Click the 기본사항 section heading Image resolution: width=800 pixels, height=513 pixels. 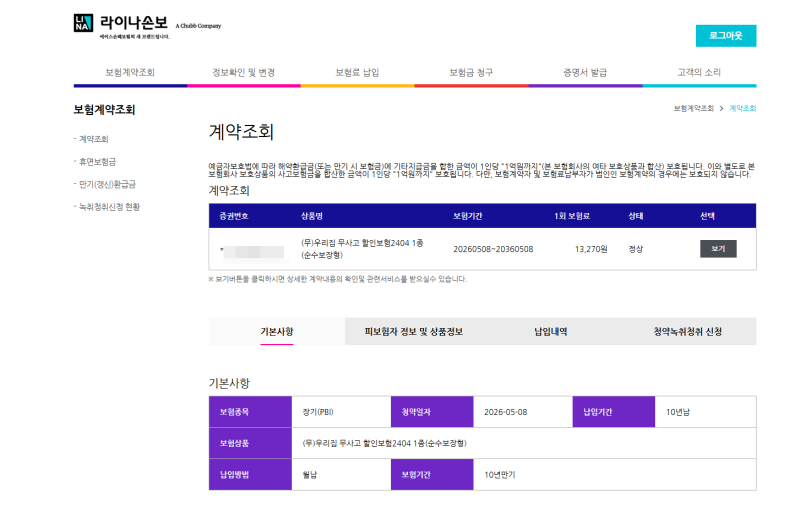pyautogui.click(x=229, y=383)
